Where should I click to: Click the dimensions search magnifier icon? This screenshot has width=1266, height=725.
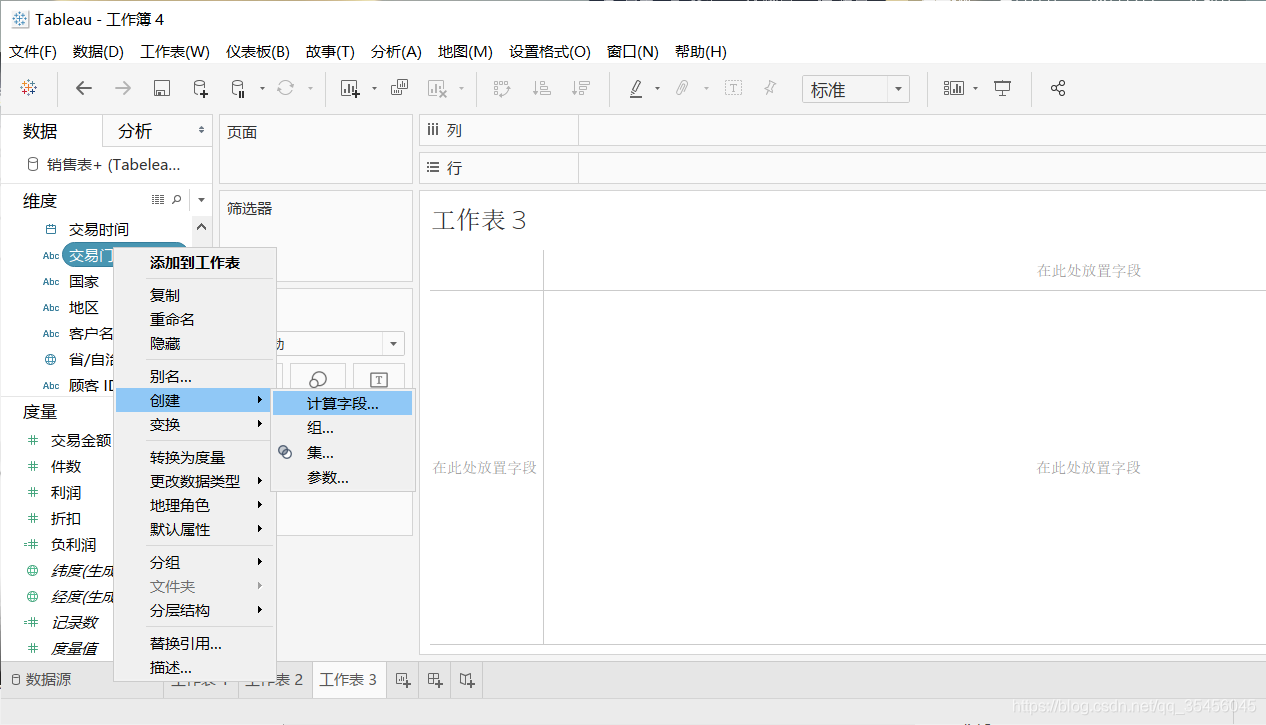(177, 200)
